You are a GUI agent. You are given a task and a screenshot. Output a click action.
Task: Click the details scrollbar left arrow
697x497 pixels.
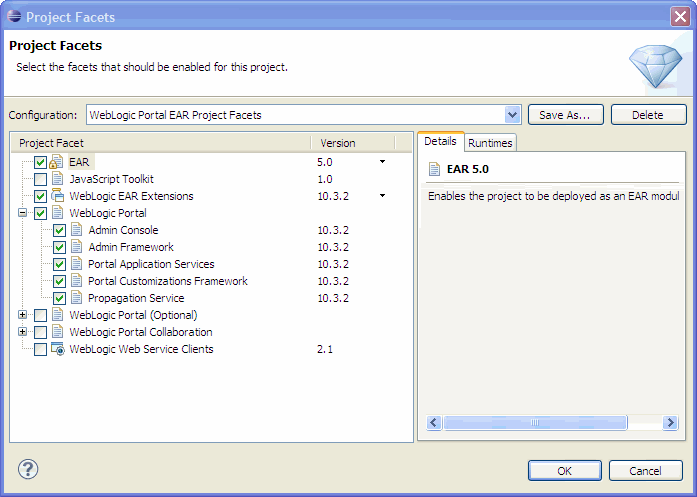click(x=434, y=422)
